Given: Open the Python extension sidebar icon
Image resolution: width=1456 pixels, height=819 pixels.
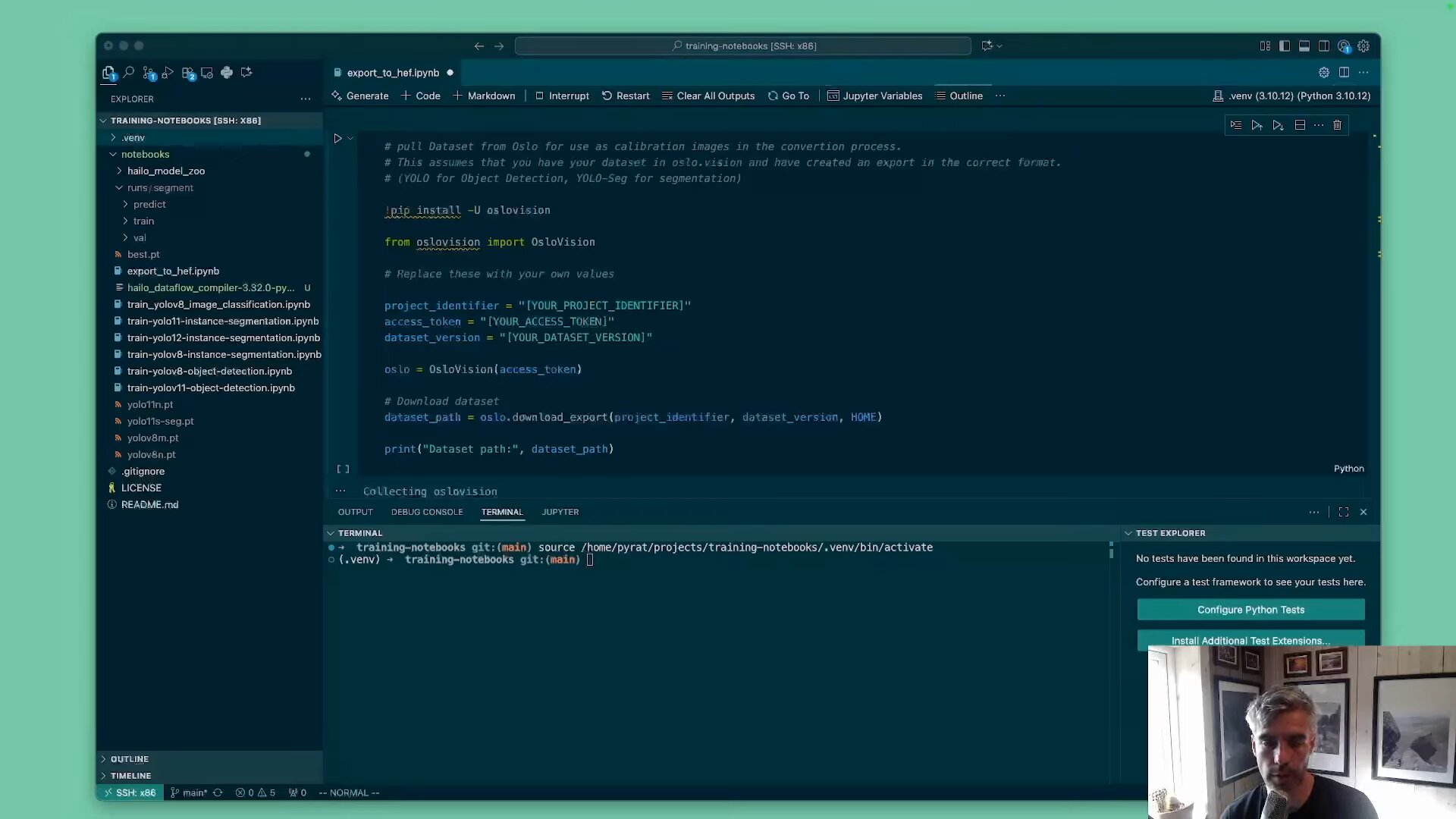Looking at the screenshot, I should [227, 73].
